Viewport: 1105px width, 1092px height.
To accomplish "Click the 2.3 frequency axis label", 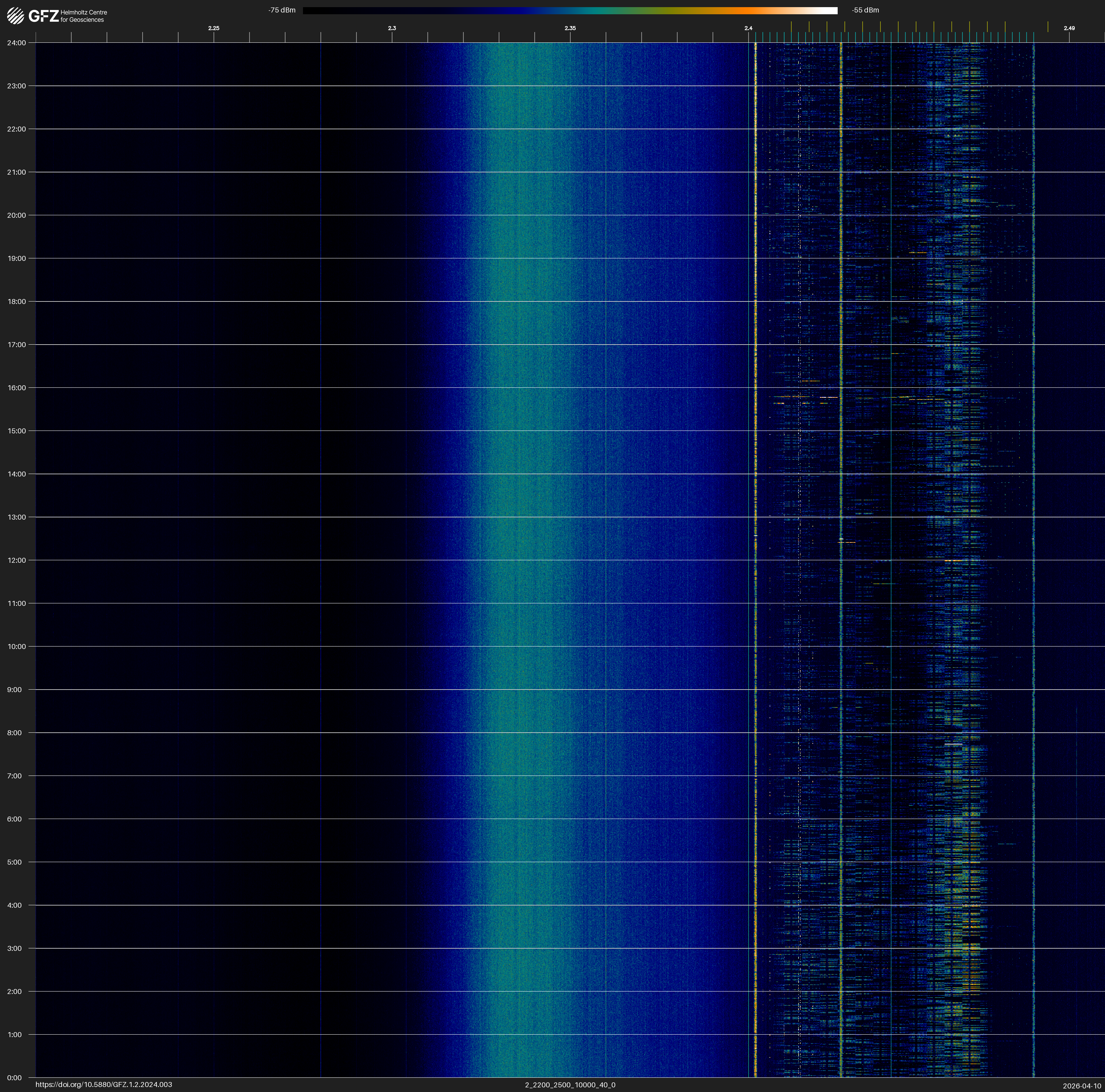I will click(x=392, y=28).
